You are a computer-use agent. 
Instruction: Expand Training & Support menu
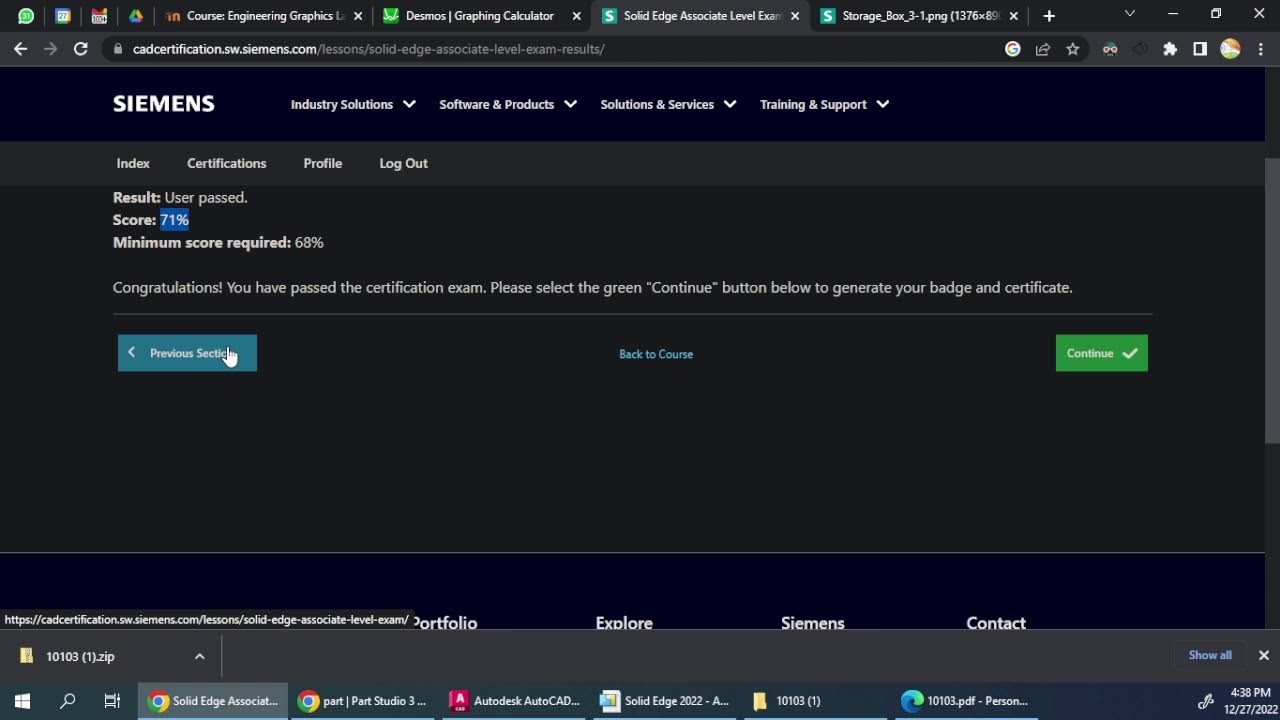824,104
